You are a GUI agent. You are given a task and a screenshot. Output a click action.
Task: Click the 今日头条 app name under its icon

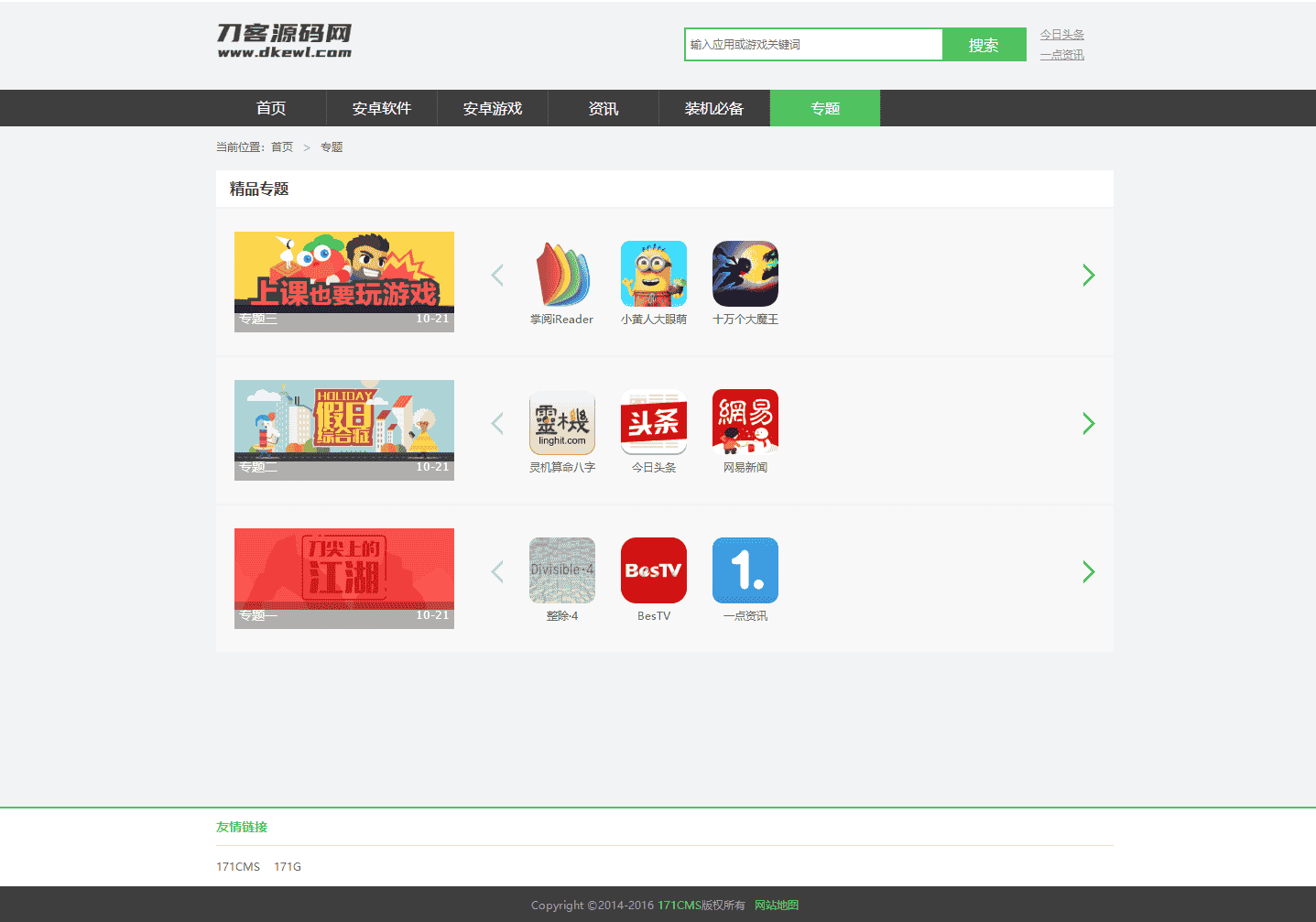(654, 468)
